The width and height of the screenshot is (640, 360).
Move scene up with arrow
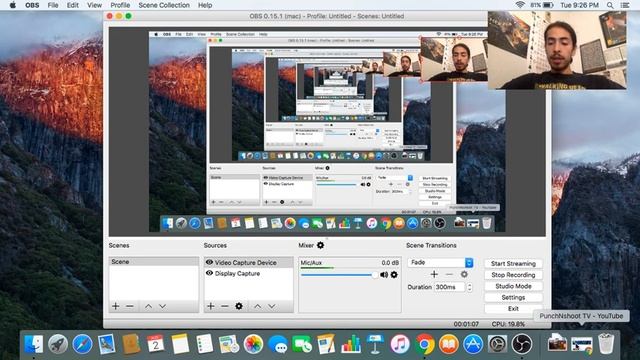149,306
